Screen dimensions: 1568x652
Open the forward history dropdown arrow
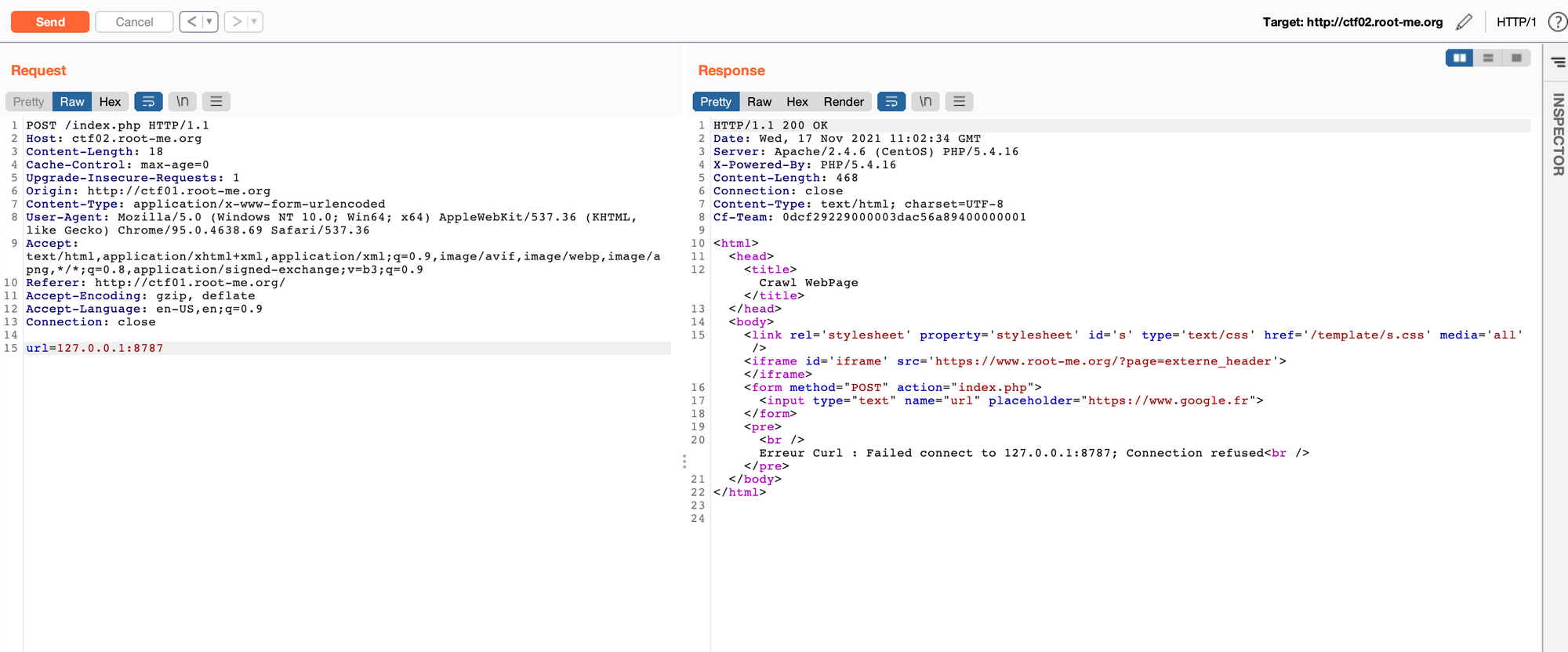pyautogui.click(x=254, y=22)
